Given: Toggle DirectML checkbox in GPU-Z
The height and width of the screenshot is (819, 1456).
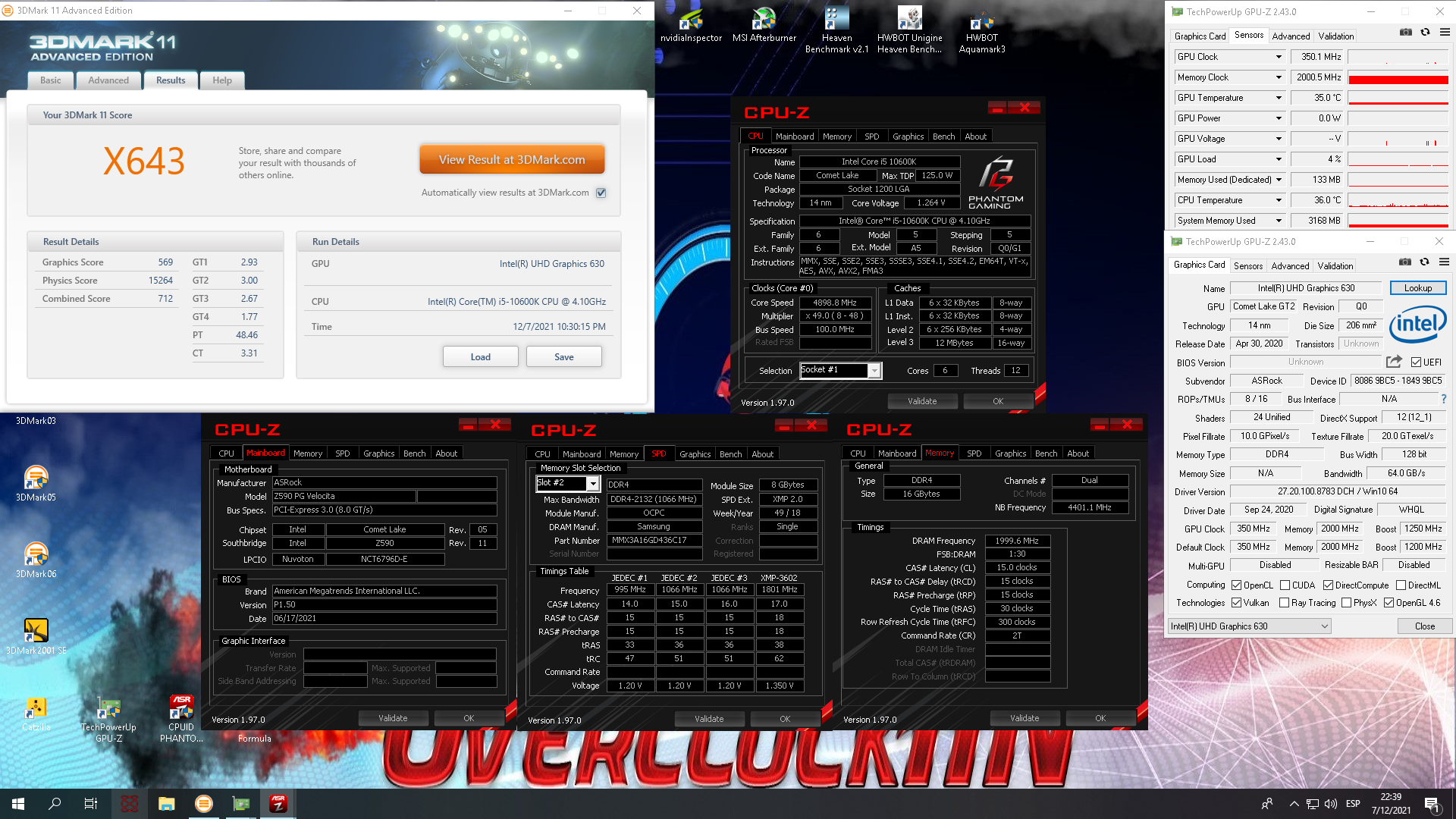Looking at the screenshot, I should click(x=1401, y=585).
